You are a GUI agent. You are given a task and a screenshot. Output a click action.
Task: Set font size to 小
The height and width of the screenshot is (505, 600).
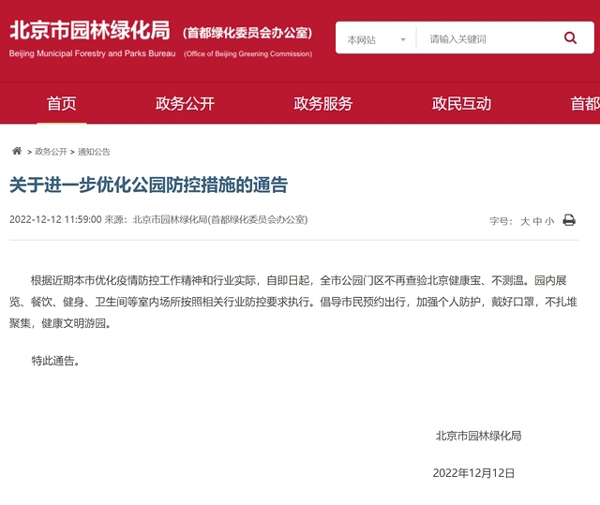point(549,221)
